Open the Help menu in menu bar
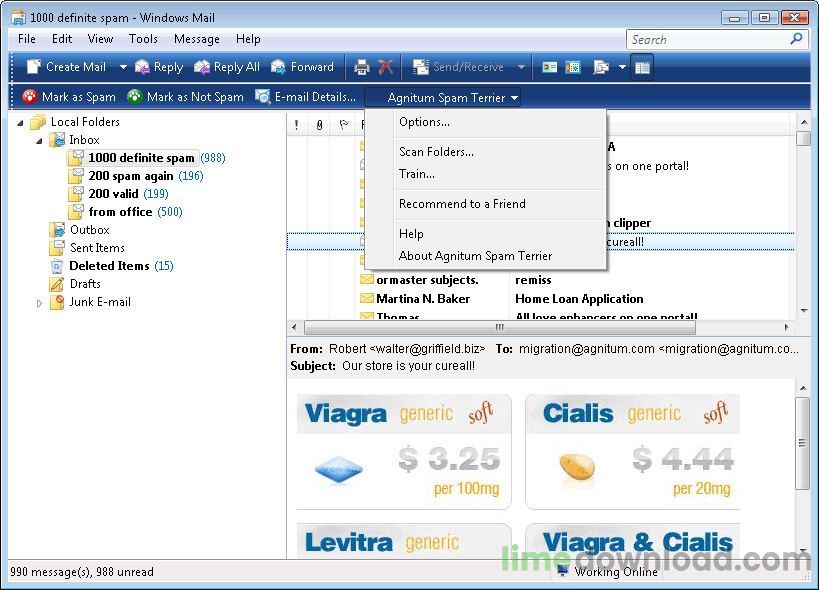 (248, 39)
